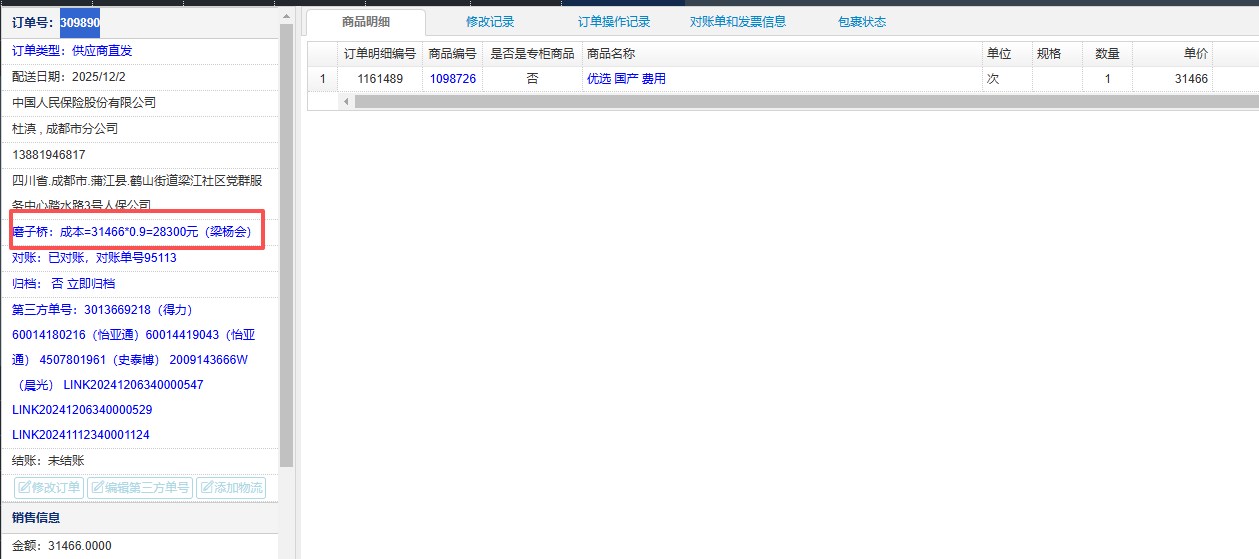Open third-party order LINK20241112340001124
This screenshot has height=559, width=1259.
click(x=81, y=435)
